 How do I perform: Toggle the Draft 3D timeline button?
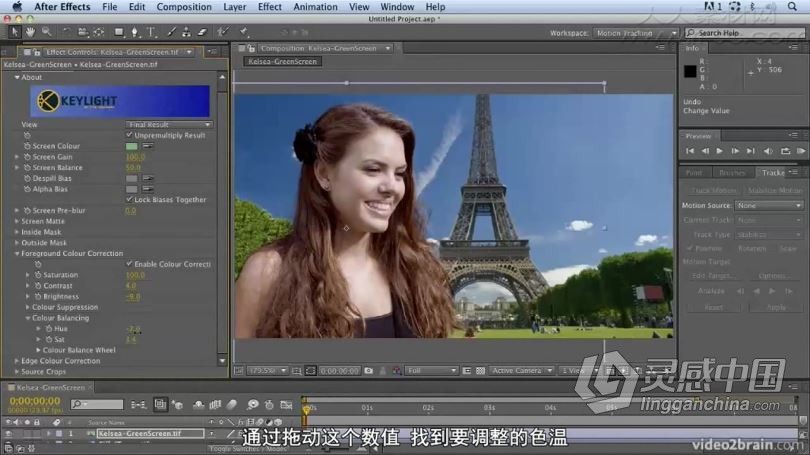[x=178, y=405]
